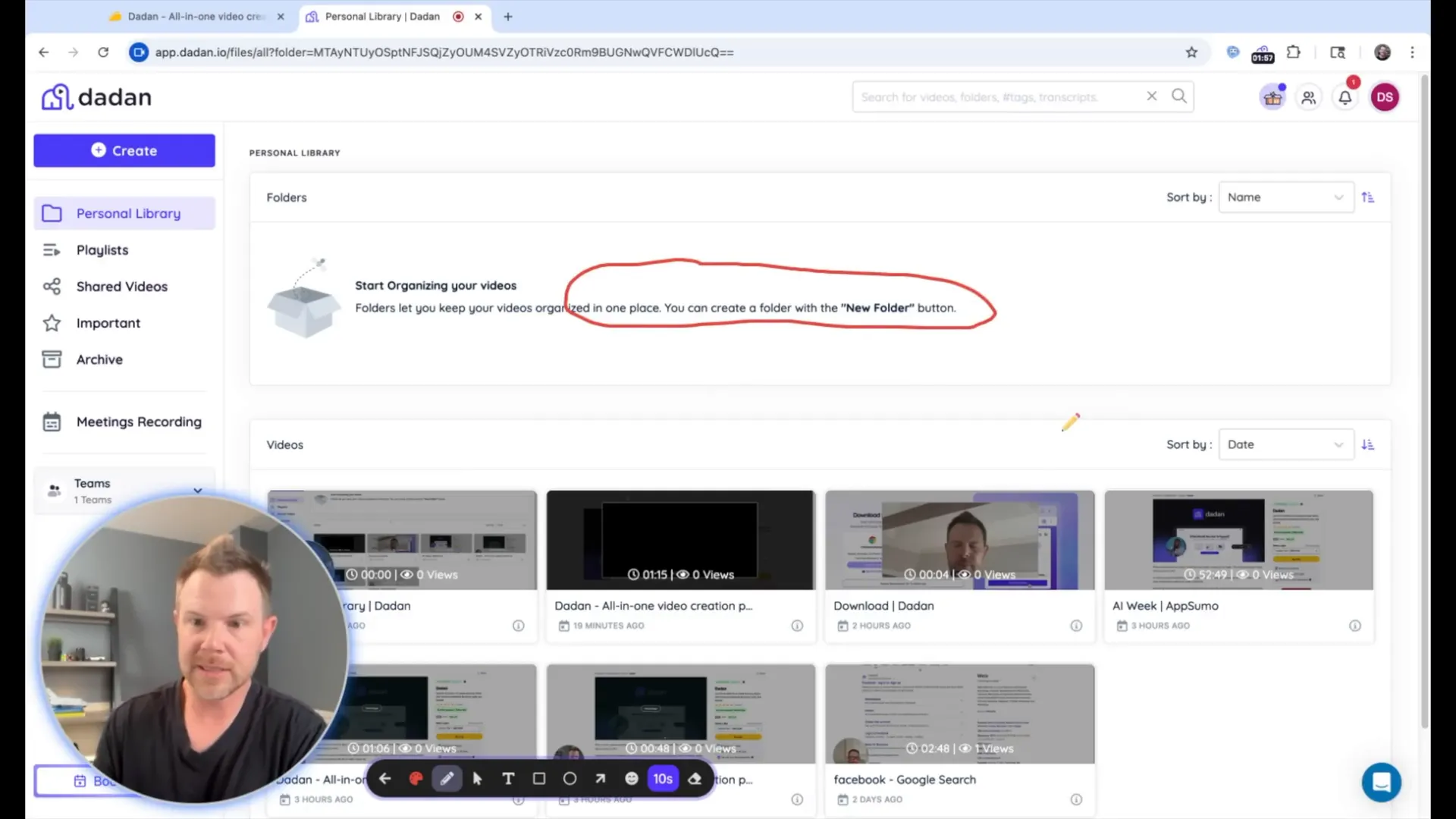Open the Chrome three-dot menu
Viewport: 1456px width, 819px height.
pos(1412,52)
